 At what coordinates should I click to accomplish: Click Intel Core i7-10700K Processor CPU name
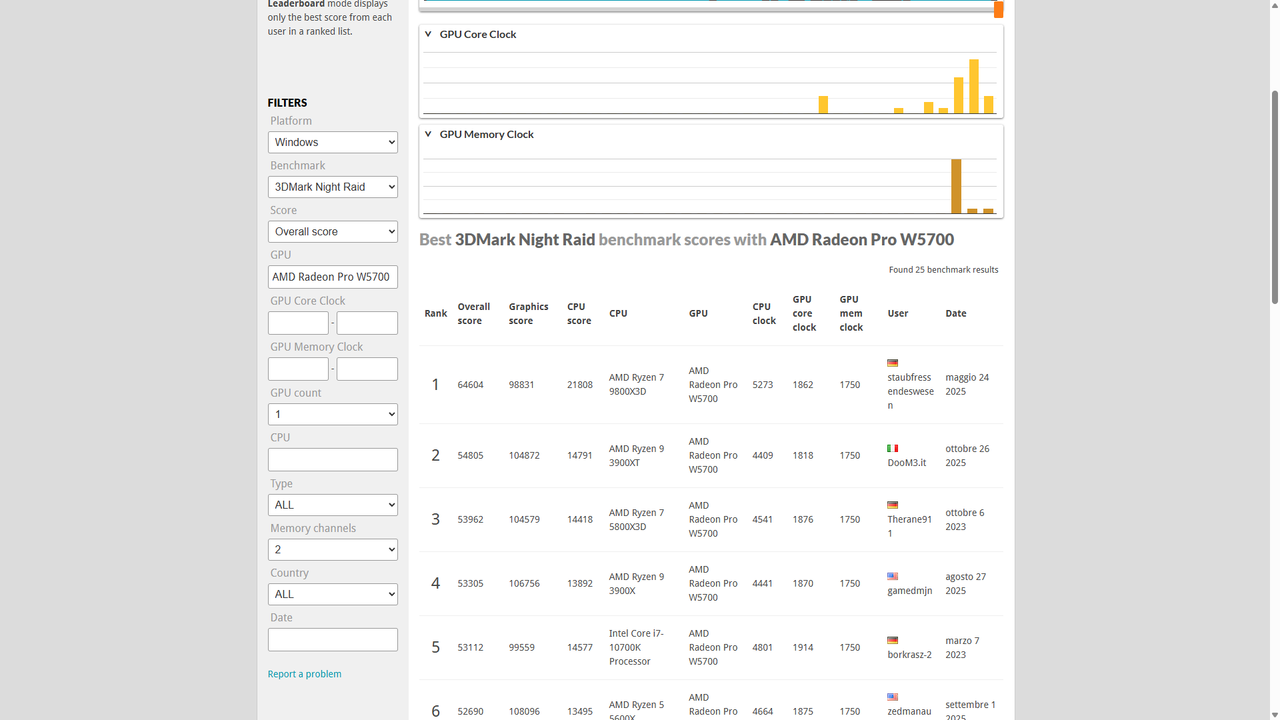(x=636, y=647)
